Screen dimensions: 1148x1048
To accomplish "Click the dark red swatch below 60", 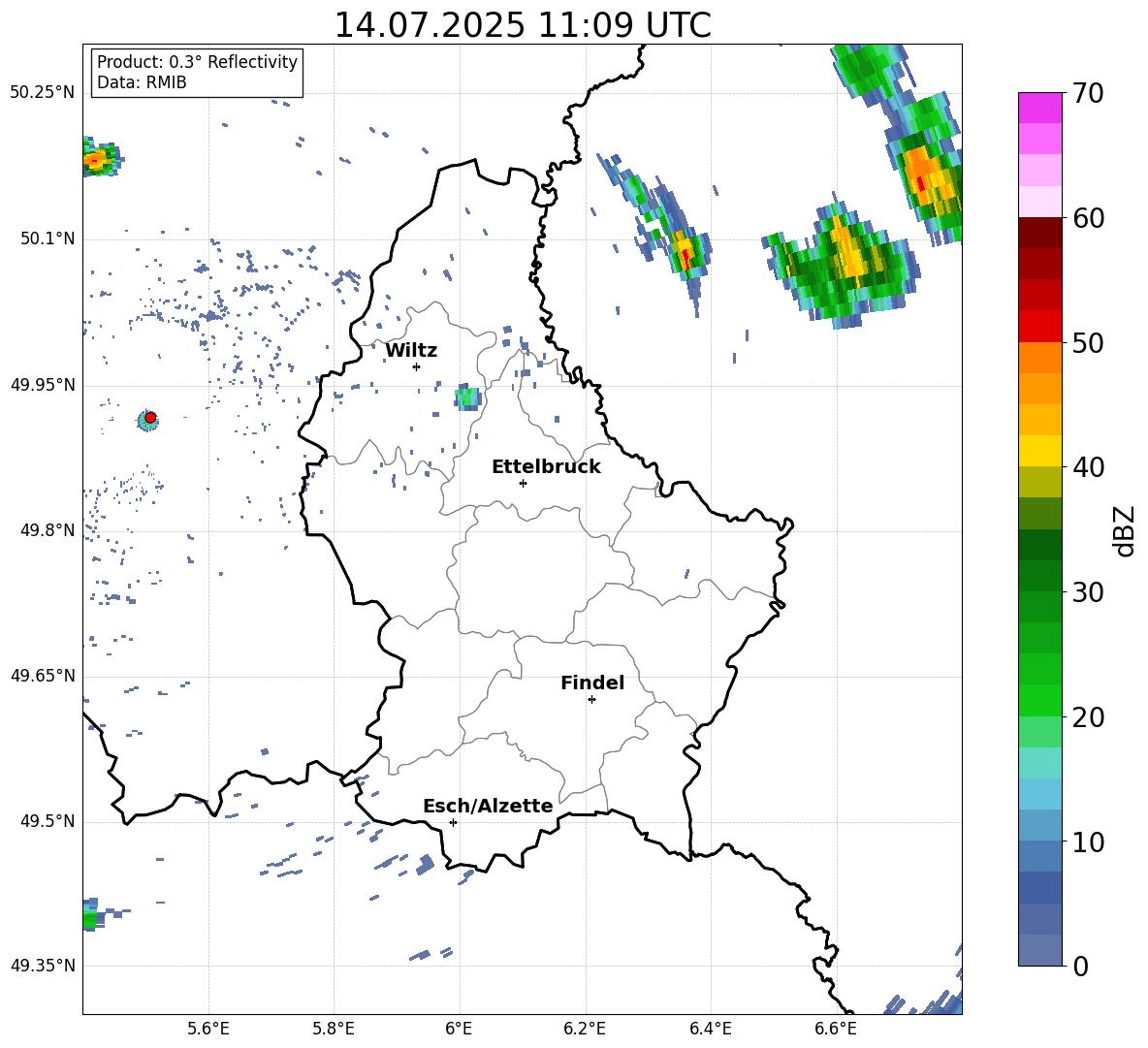I will point(1039,233).
